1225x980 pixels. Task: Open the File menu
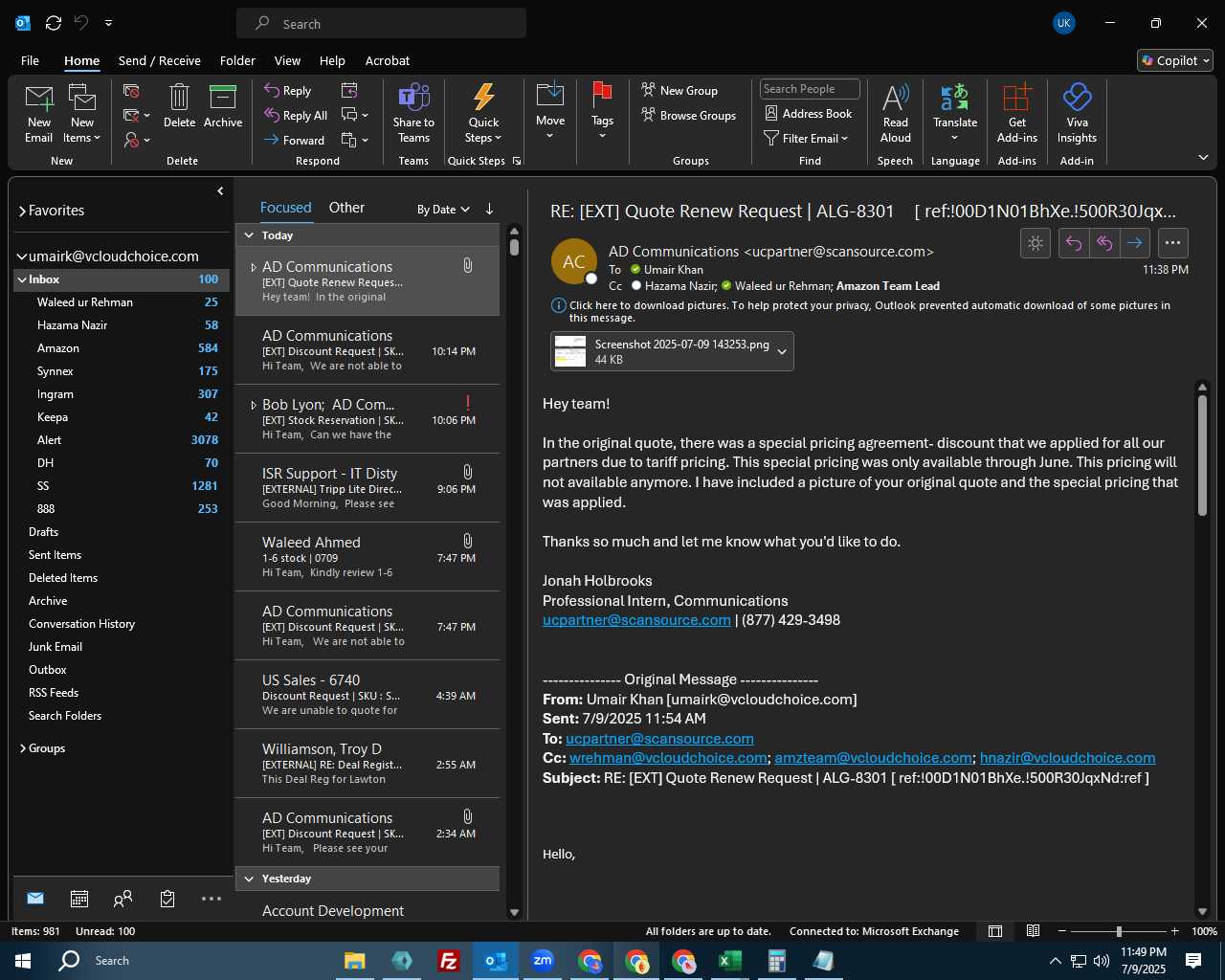(30, 60)
